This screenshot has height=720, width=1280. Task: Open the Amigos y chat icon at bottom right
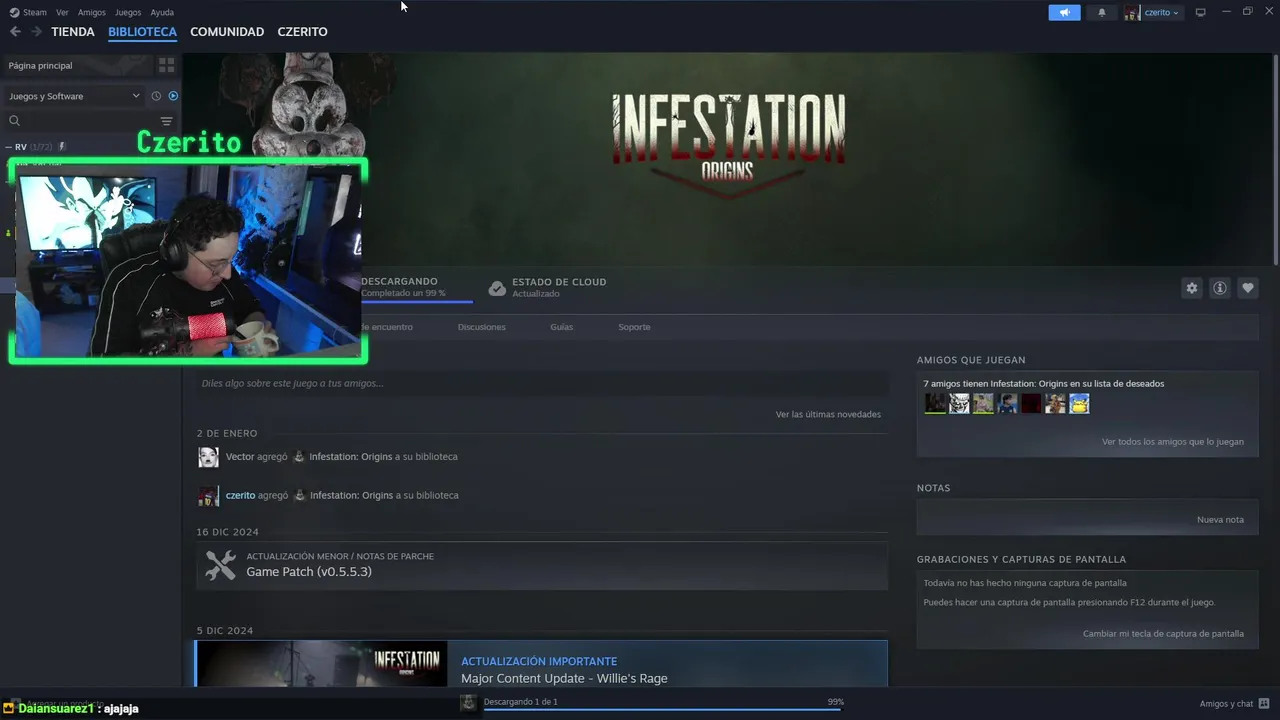(1264, 703)
